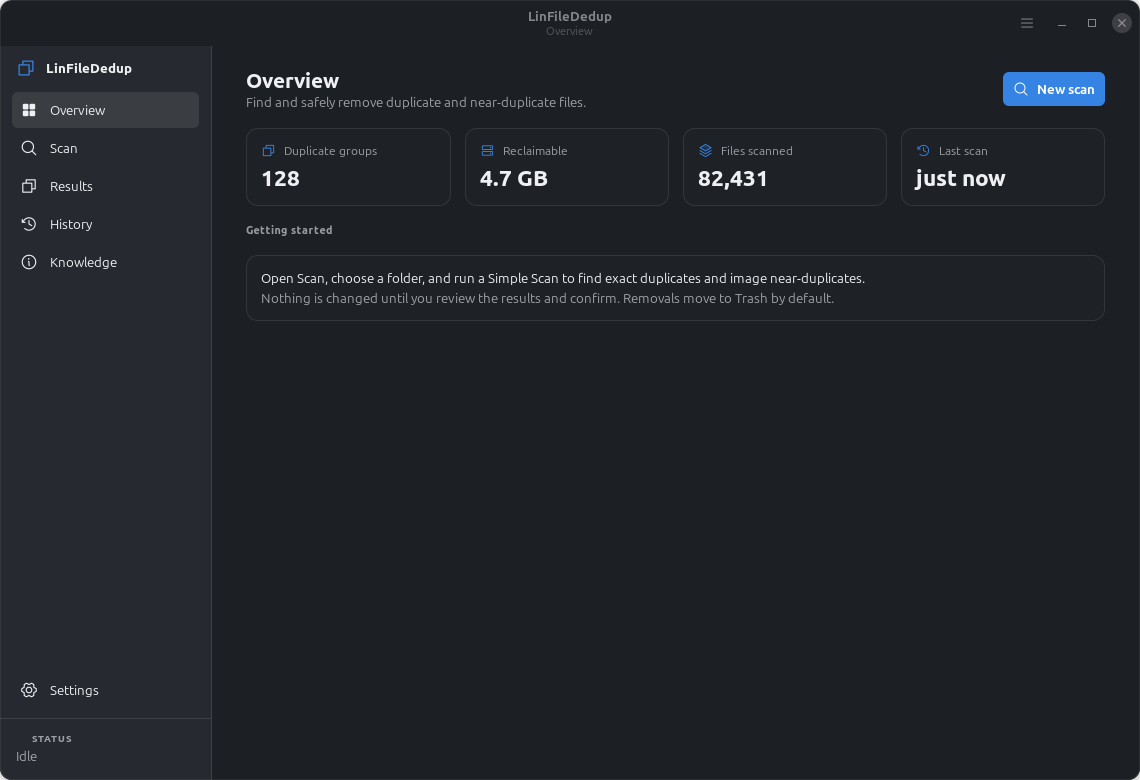
Task: Click the 'Open Scan, choose a folder' instruction line
Action: (563, 278)
